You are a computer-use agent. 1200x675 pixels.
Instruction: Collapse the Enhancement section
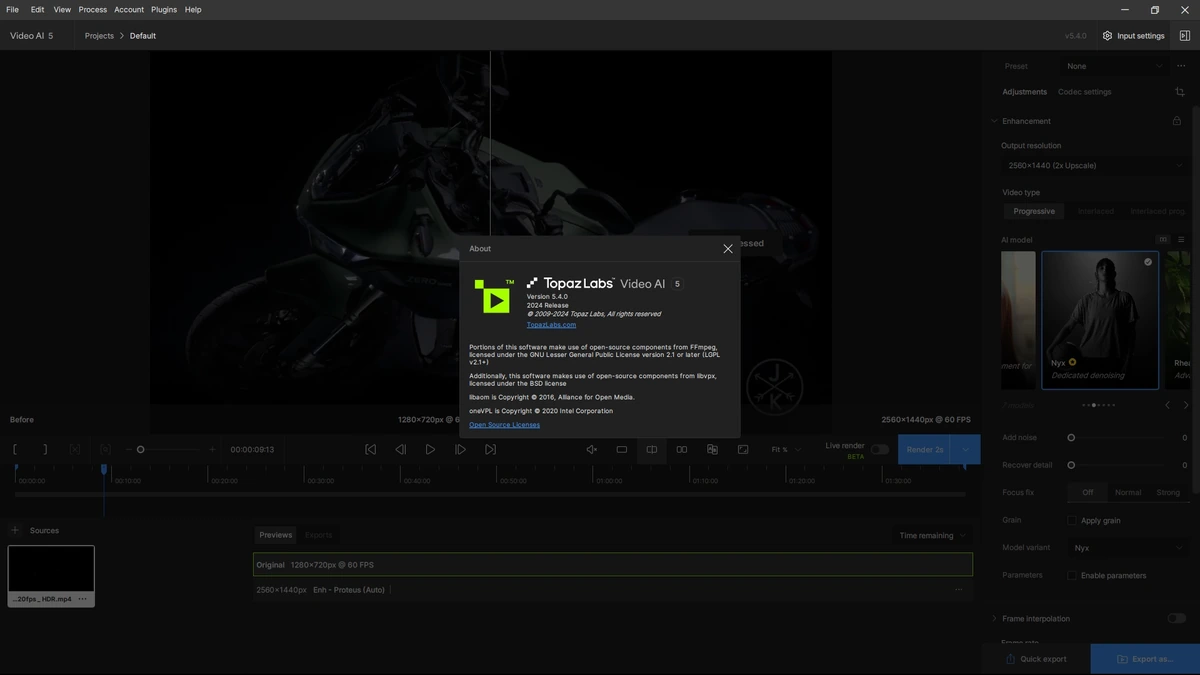[994, 121]
